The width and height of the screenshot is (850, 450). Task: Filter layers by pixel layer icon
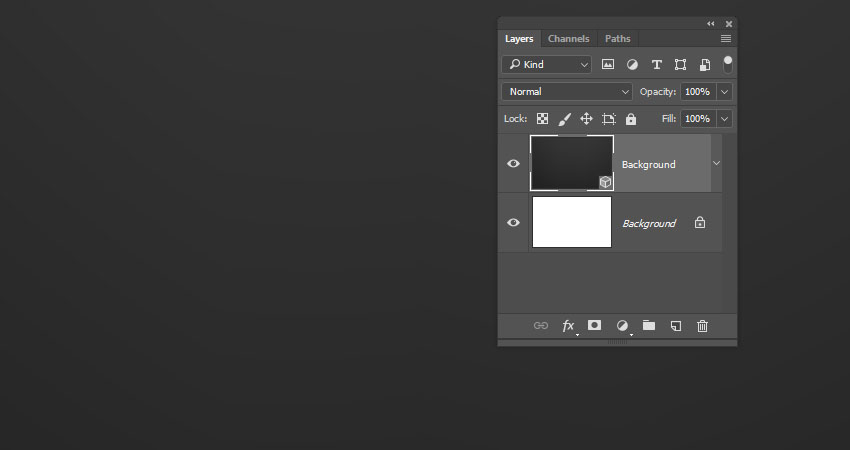click(x=608, y=65)
